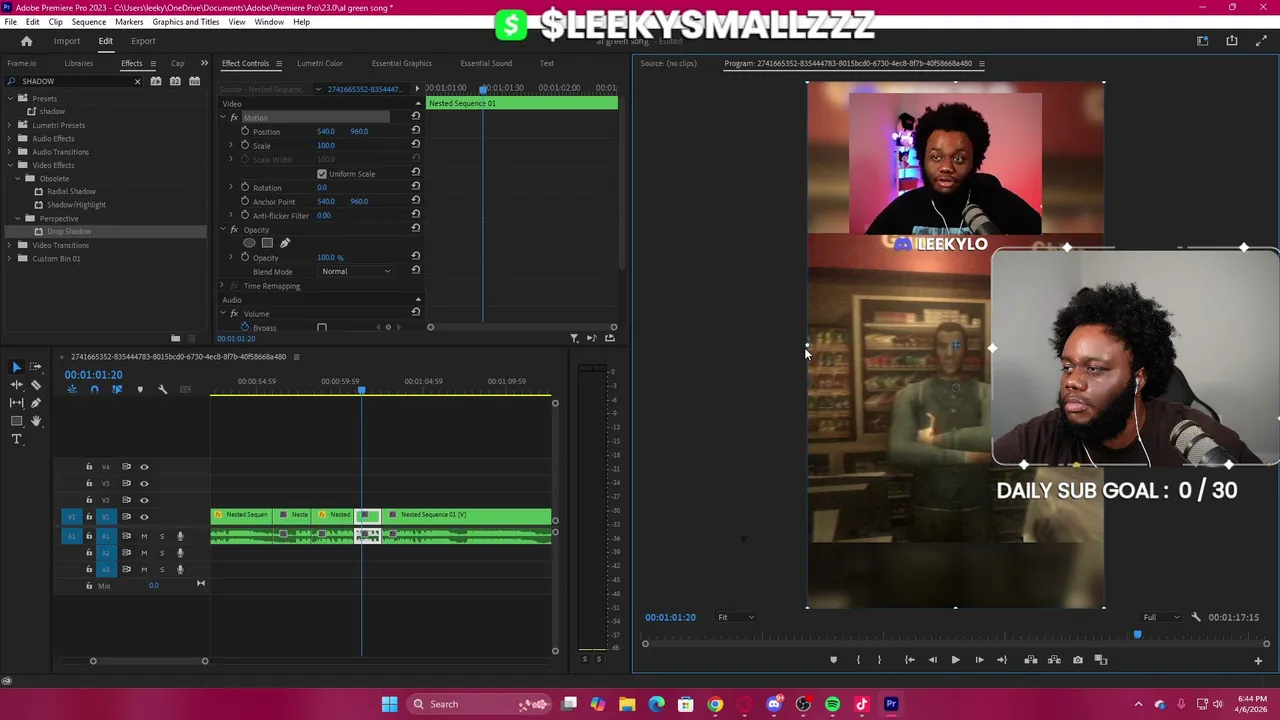
Task: Toggle track lock on V2
Action: tap(89, 500)
